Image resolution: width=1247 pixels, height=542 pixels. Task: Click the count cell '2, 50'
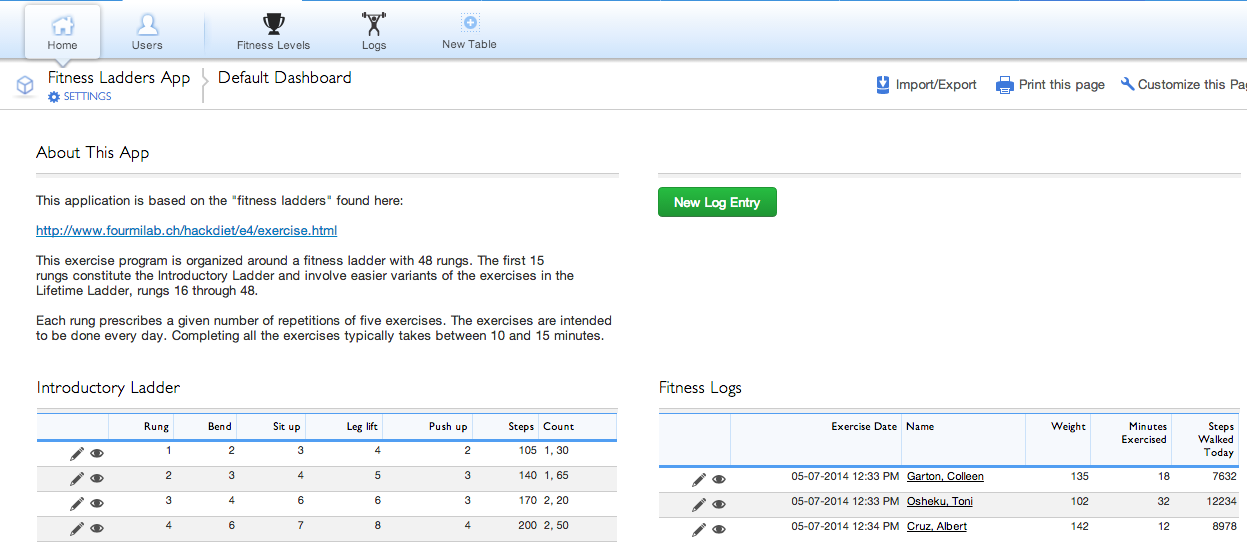(558, 526)
